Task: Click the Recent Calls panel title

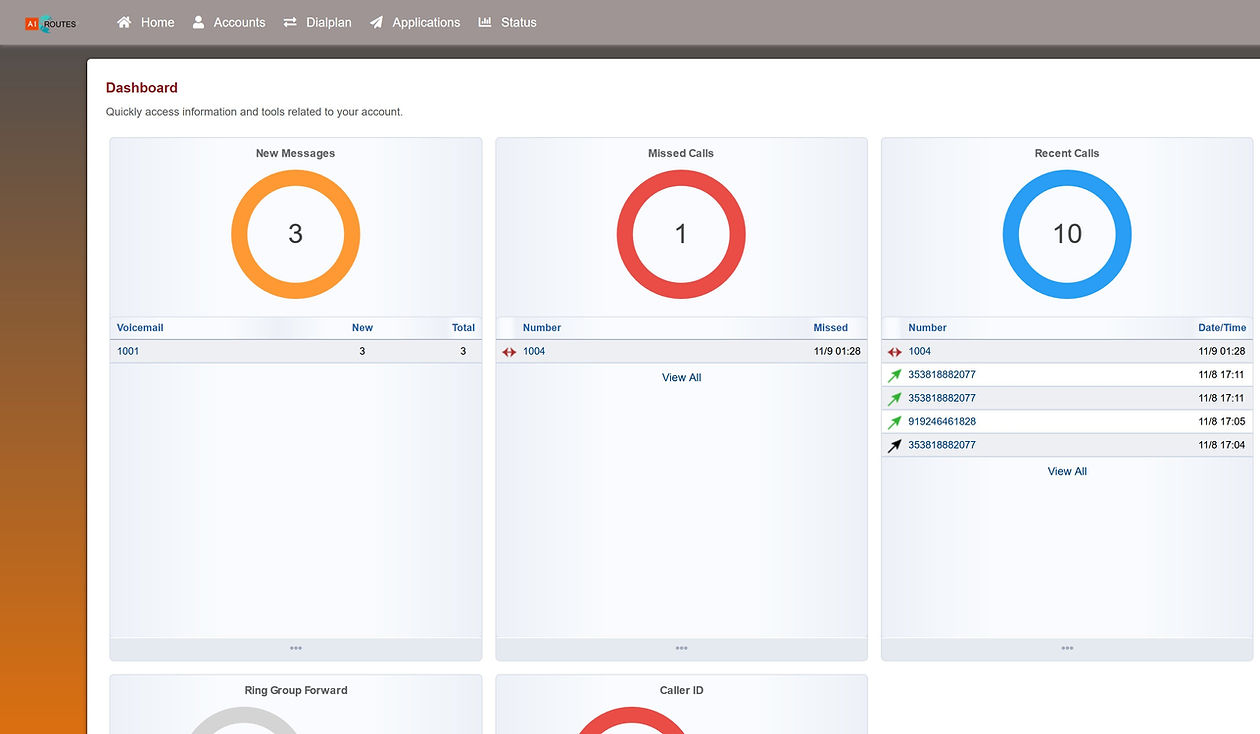Action: tap(1067, 153)
